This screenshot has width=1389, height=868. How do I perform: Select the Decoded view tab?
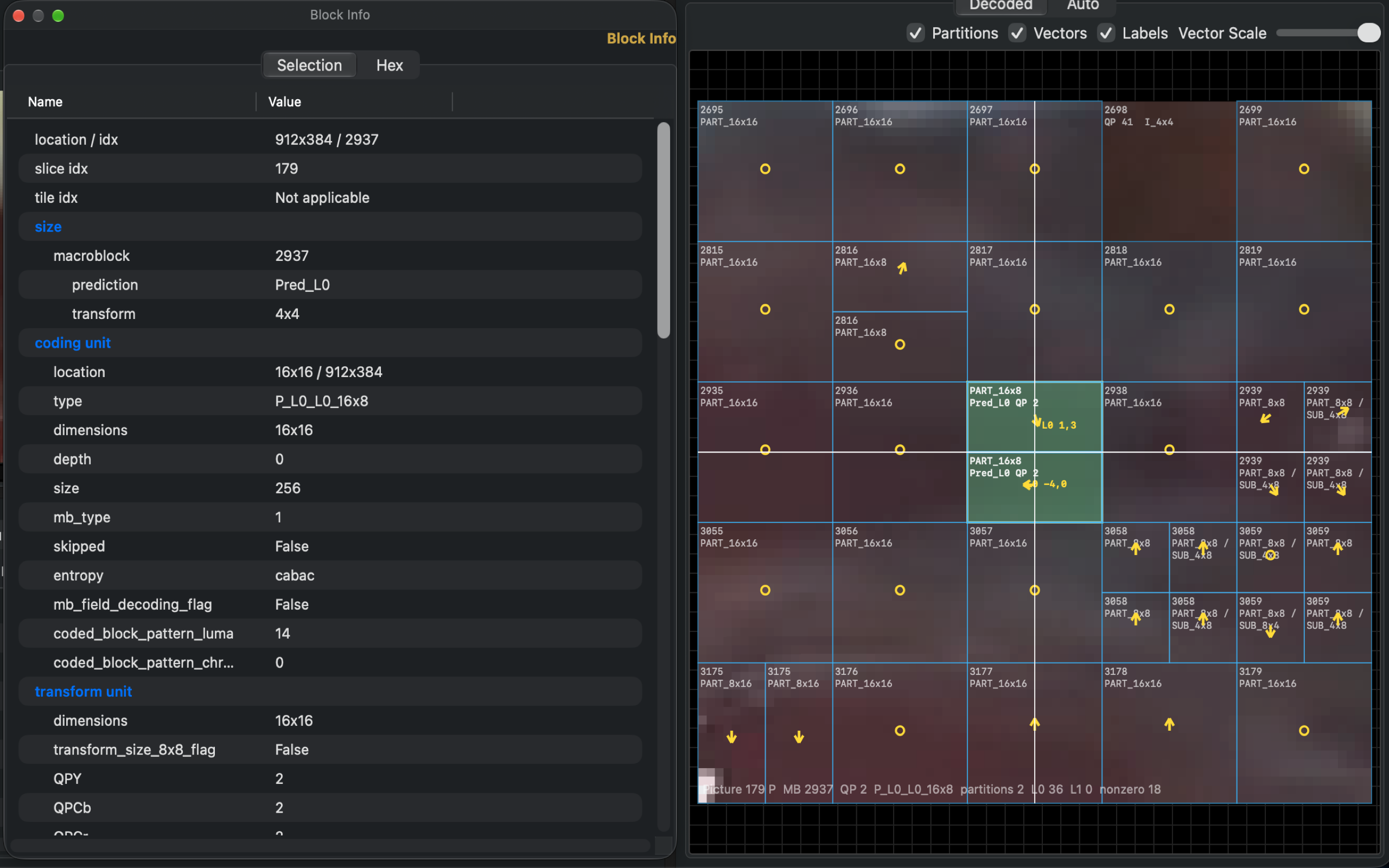pyautogui.click(x=1001, y=6)
